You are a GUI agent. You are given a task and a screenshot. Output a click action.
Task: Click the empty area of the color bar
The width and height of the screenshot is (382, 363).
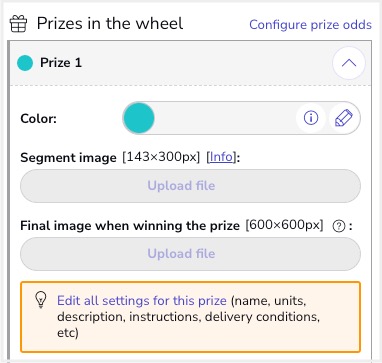[x=225, y=118]
